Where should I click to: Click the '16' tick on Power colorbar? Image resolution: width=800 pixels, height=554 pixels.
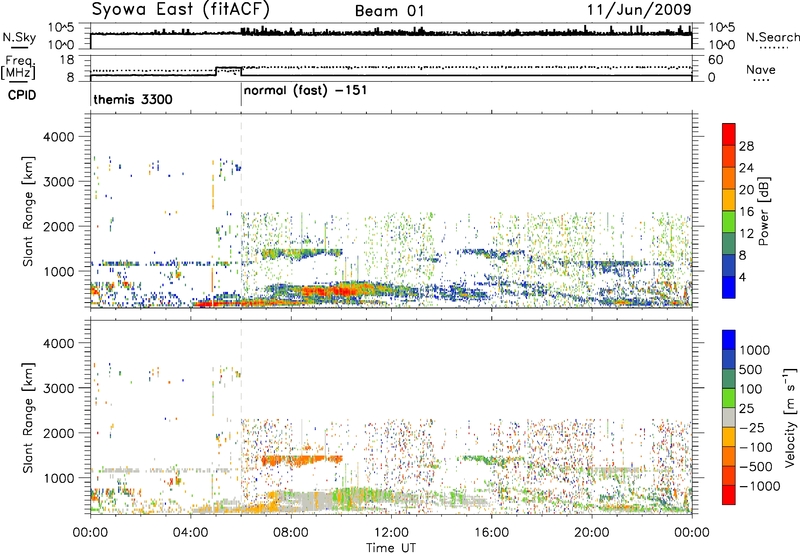746,212
